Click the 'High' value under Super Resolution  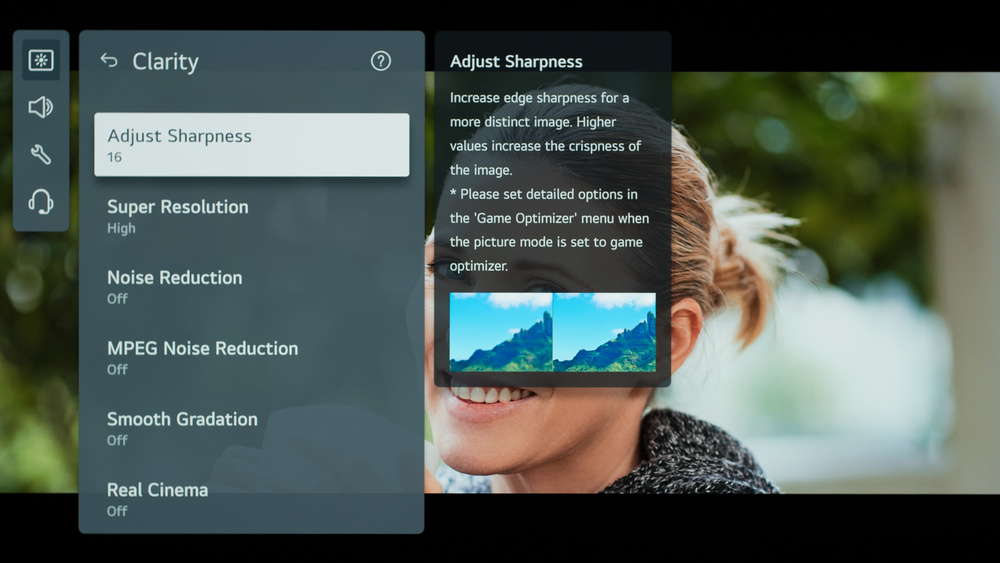121,229
